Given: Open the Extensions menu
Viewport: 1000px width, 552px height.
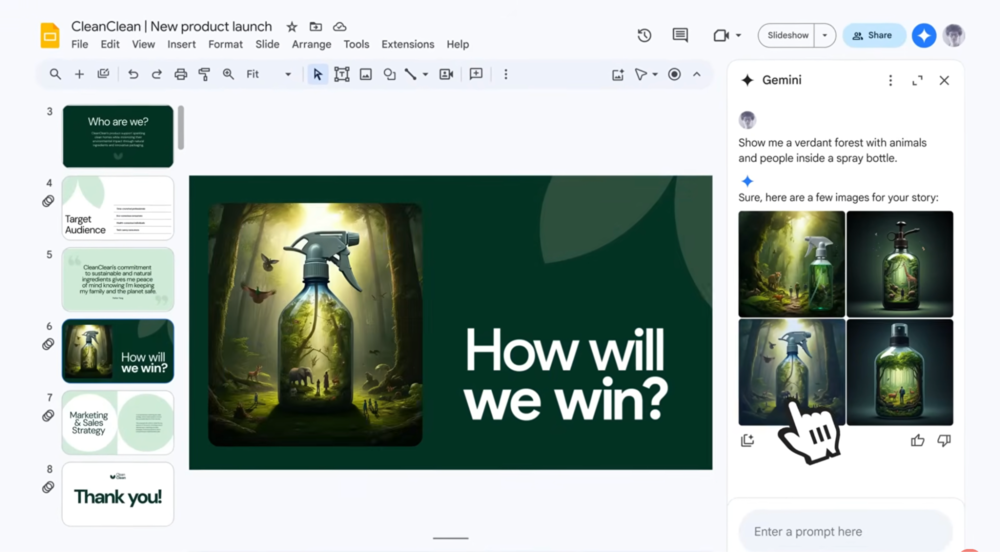Looking at the screenshot, I should (408, 44).
